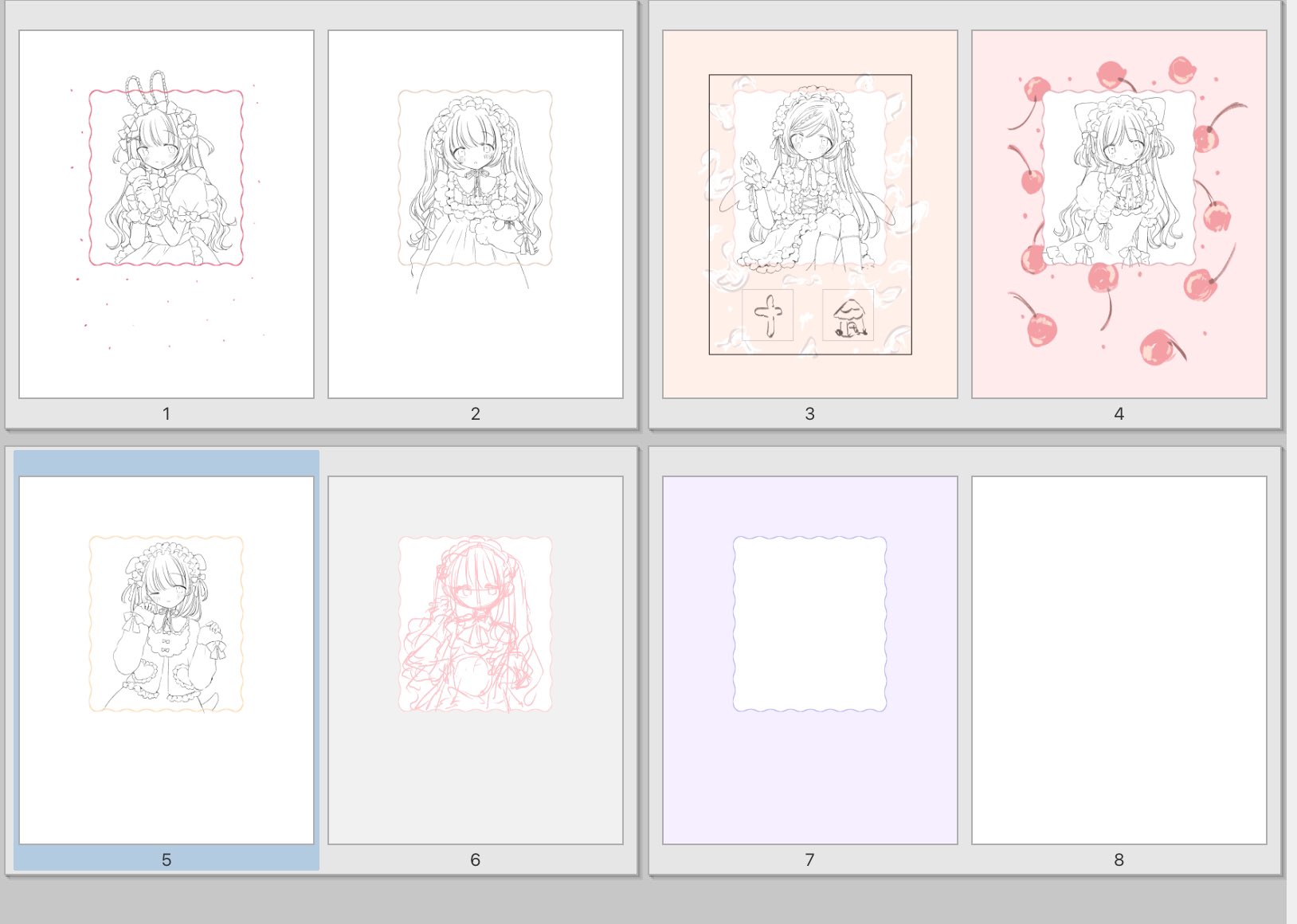Viewport: 1297px width, 924px height.
Task: Click the page number label 1
Action: click(x=166, y=413)
